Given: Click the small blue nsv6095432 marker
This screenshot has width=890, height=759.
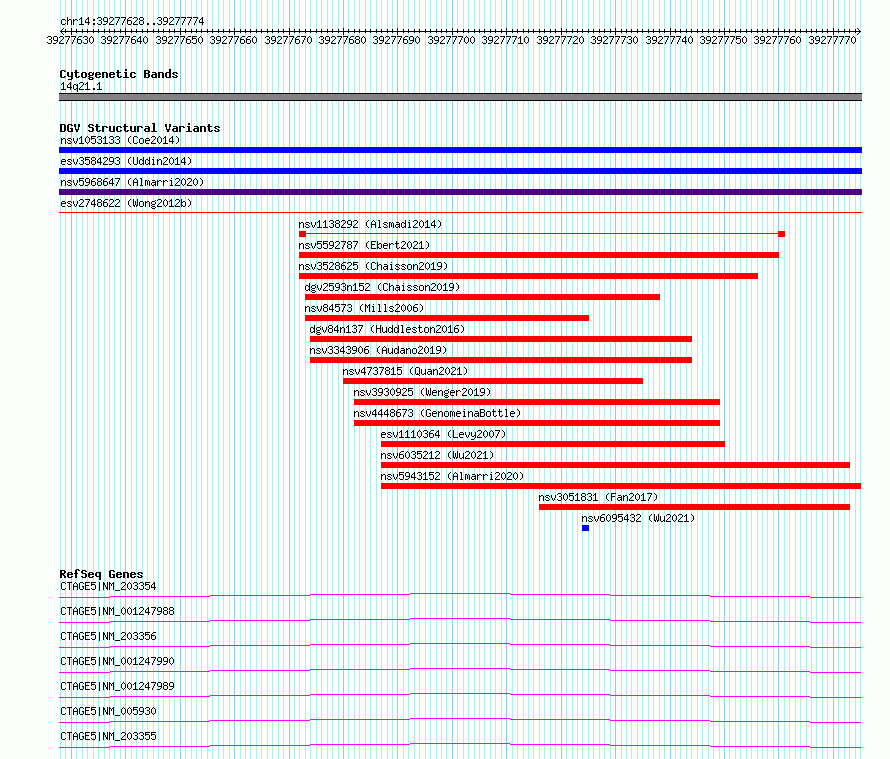Looking at the screenshot, I should 586,528.
